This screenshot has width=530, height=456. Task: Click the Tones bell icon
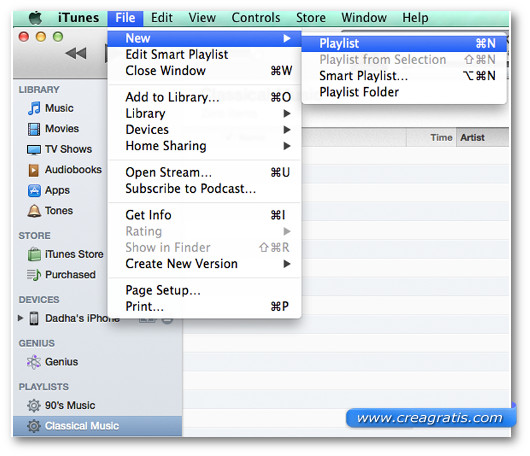pos(34,211)
